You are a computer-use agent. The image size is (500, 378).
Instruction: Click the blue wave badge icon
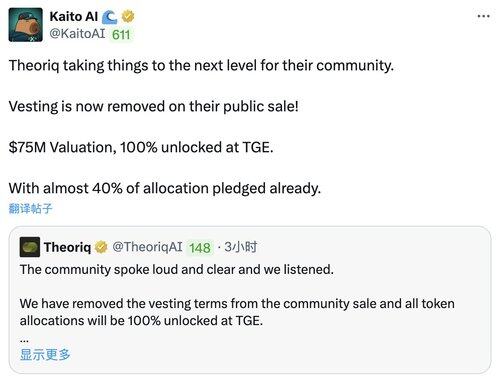110,17
